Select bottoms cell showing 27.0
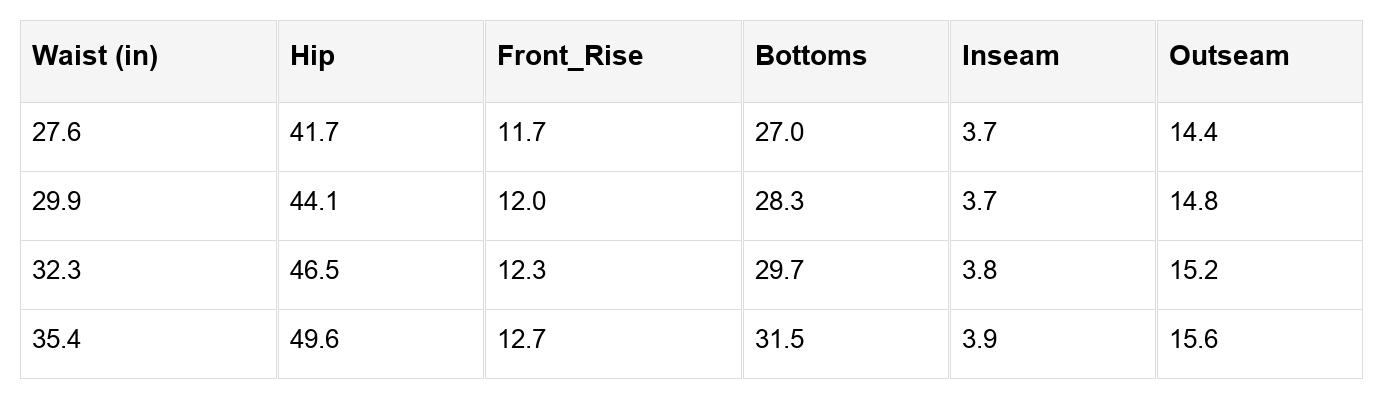This screenshot has height=398, width=1382. click(x=846, y=137)
